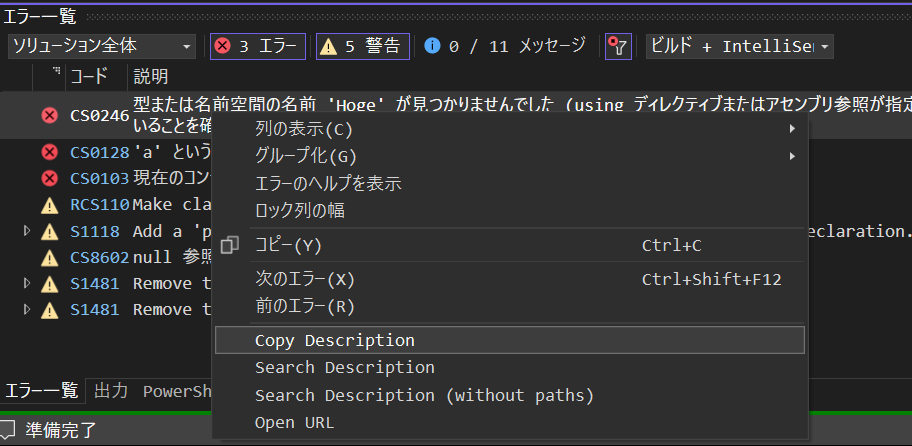Click the warning triangle in 警告 button
The width and height of the screenshot is (912, 446).
point(329,47)
